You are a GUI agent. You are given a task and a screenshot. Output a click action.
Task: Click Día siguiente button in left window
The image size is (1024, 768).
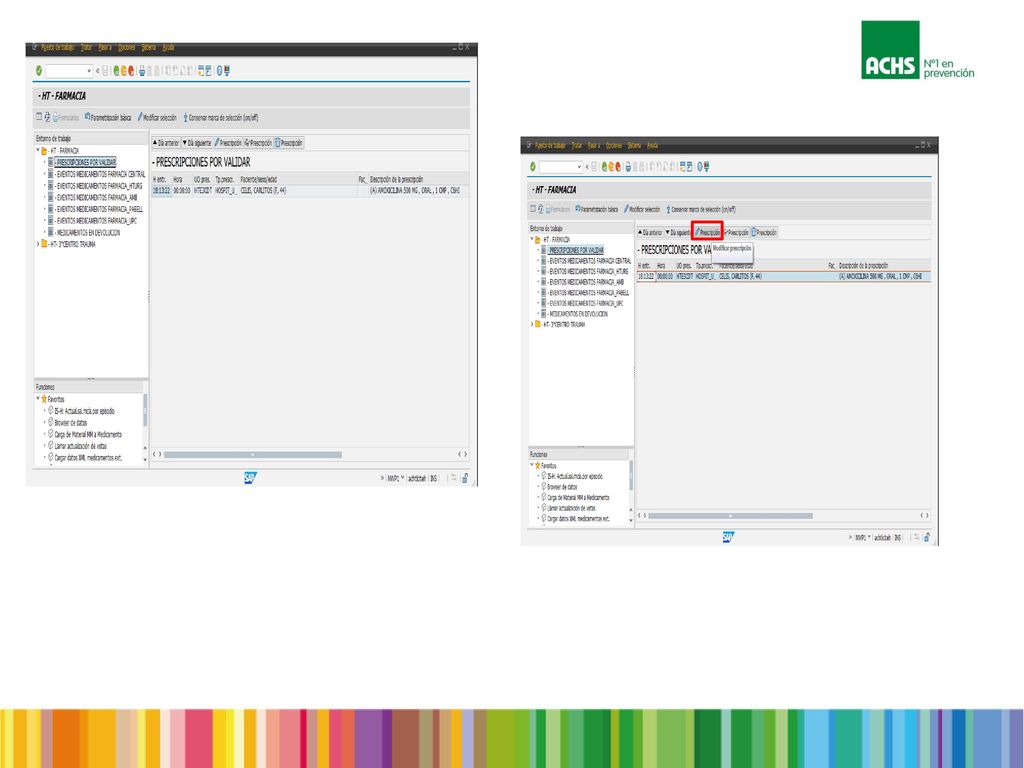(x=197, y=143)
